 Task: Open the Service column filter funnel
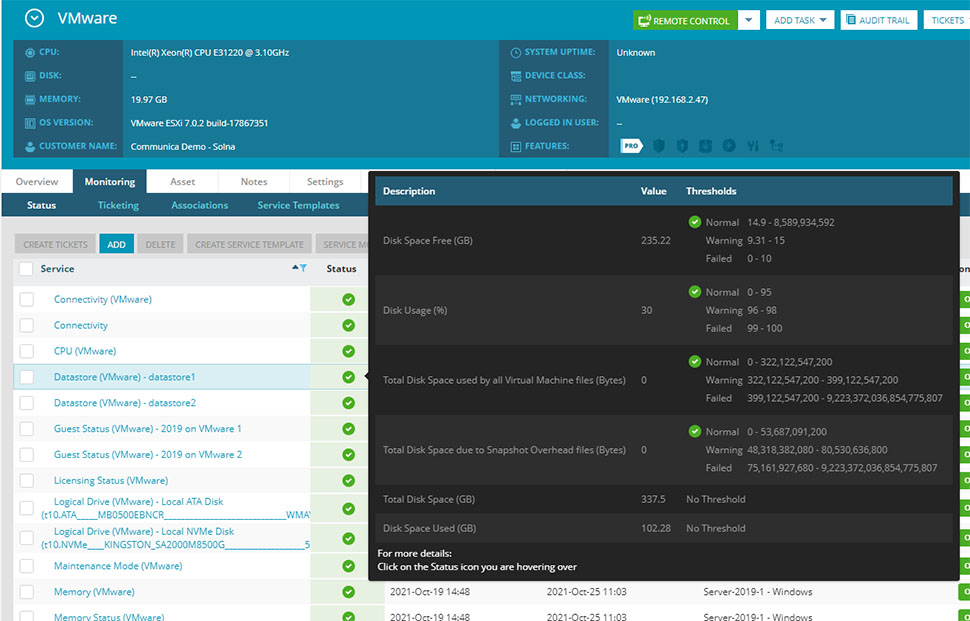(303, 268)
